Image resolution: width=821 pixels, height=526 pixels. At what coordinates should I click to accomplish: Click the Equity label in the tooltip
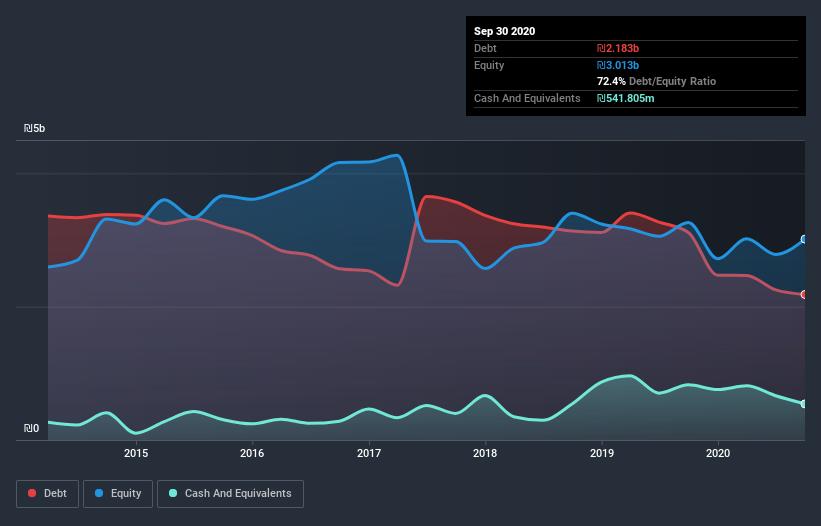pyautogui.click(x=489, y=65)
